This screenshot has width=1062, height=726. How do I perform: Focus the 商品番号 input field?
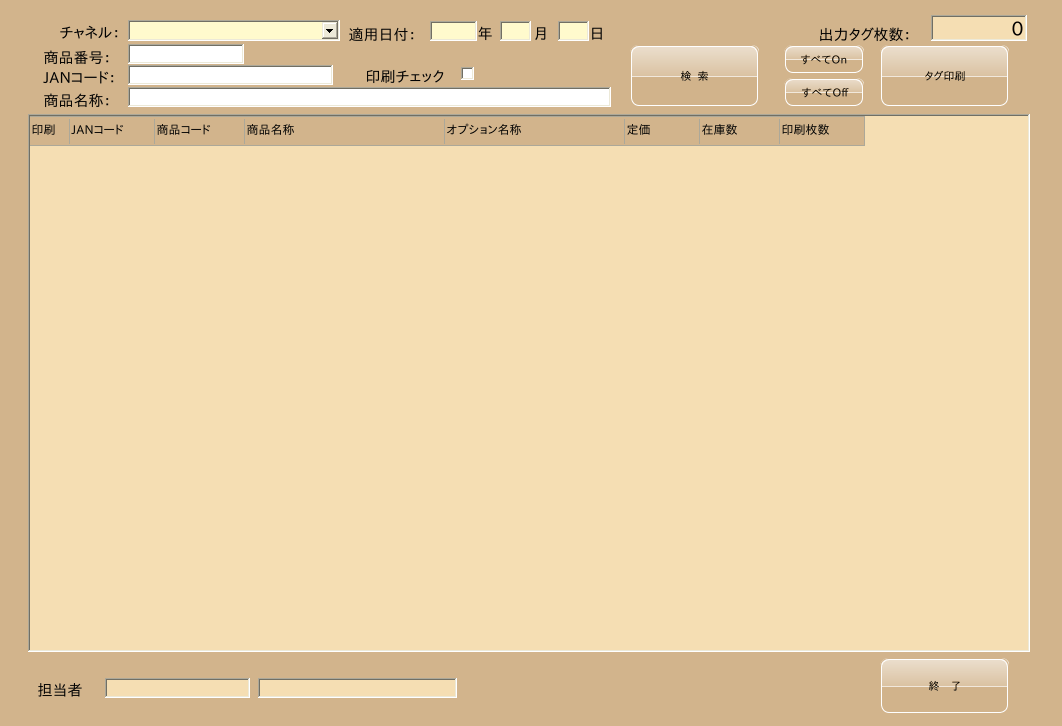point(186,54)
